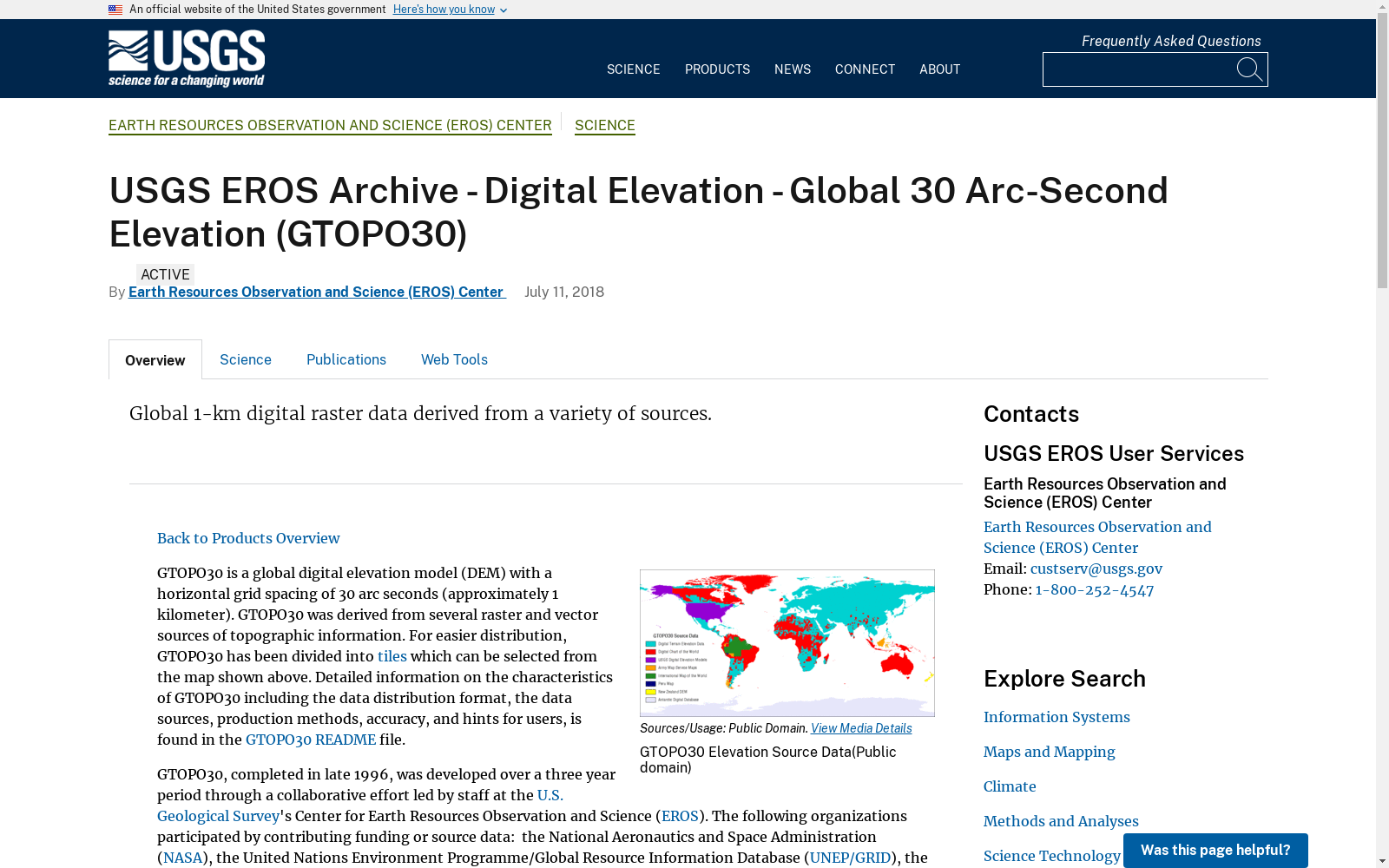The height and width of the screenshot is (868, 1389).
Task: Click the 'Contacts' heading
Action: [x=1031, y=414]
